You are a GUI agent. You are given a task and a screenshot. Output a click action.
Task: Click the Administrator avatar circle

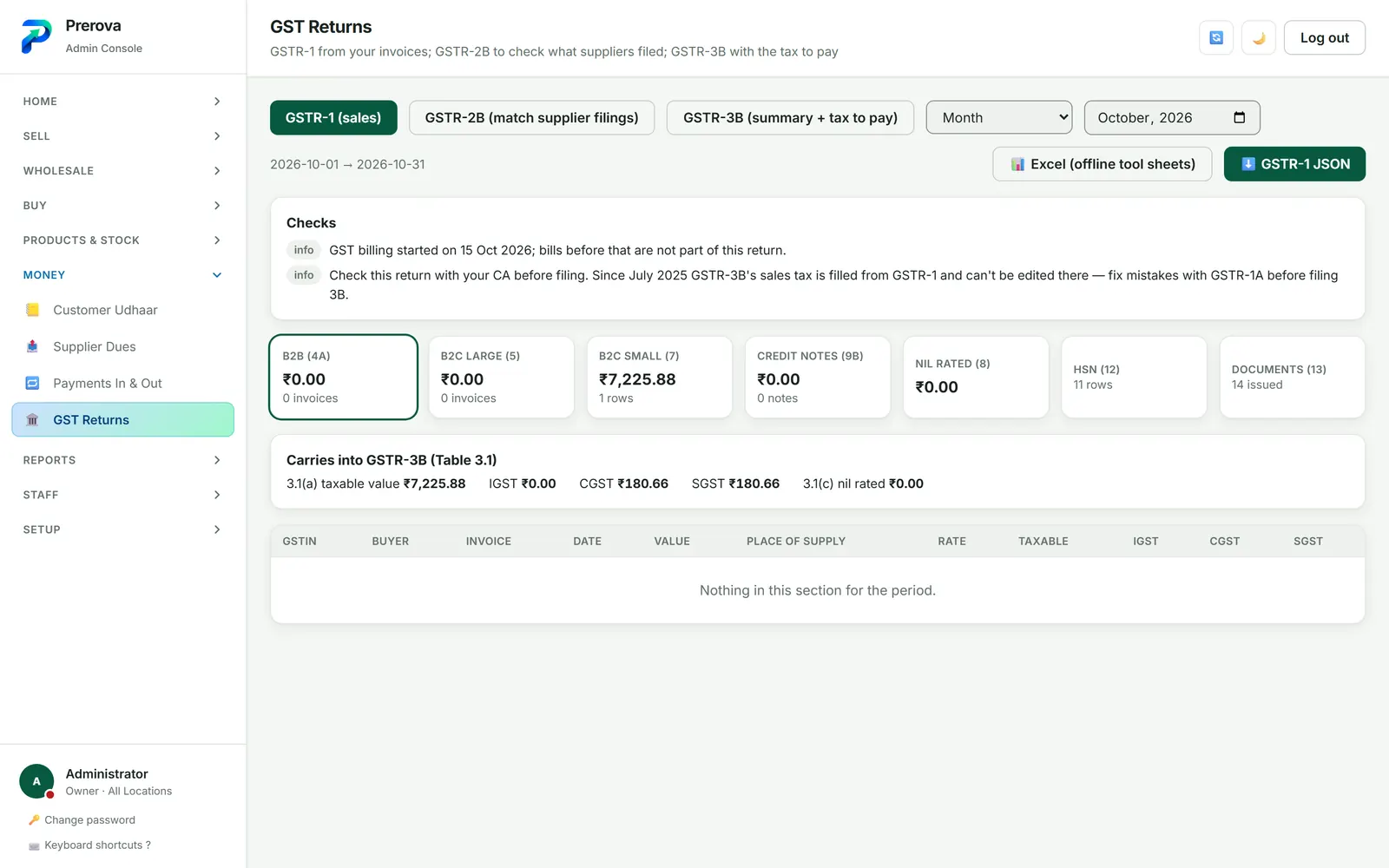coord(36,781)
